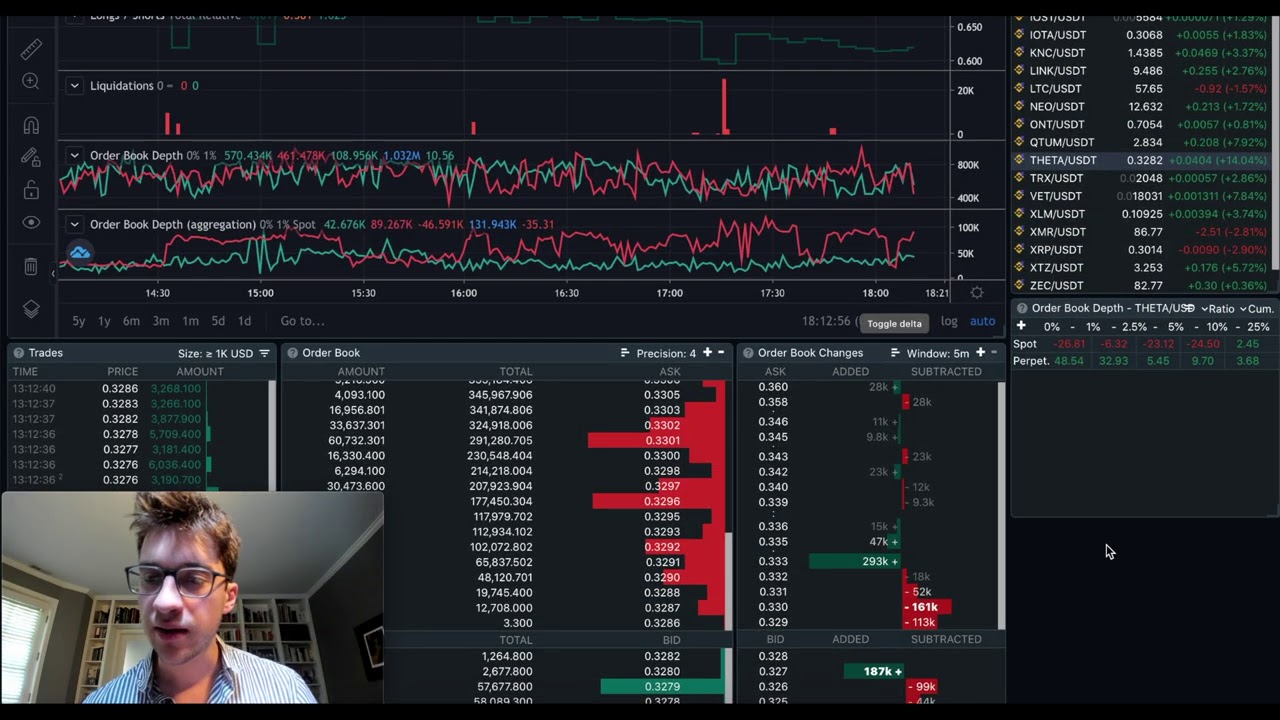The image size is (1280, 720).
Task: Open the Trades size filter dropdown
Action: (224, 353)
